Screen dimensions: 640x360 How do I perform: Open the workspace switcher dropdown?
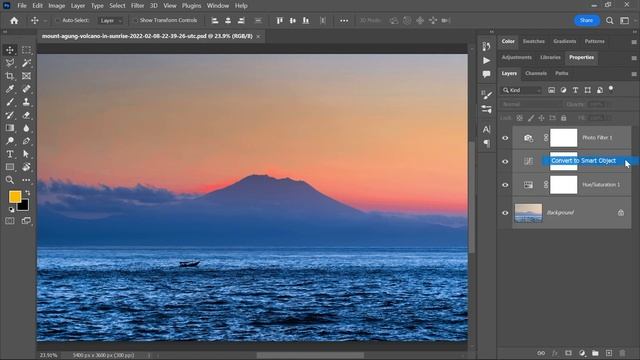point(624,20)
